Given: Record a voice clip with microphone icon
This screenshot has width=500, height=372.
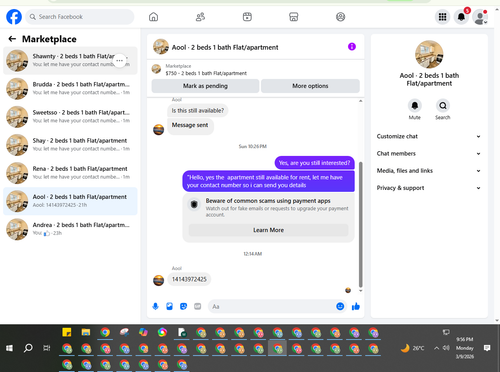Looking at the screenshot, I should pyautogui.click(x=155, y=306).
